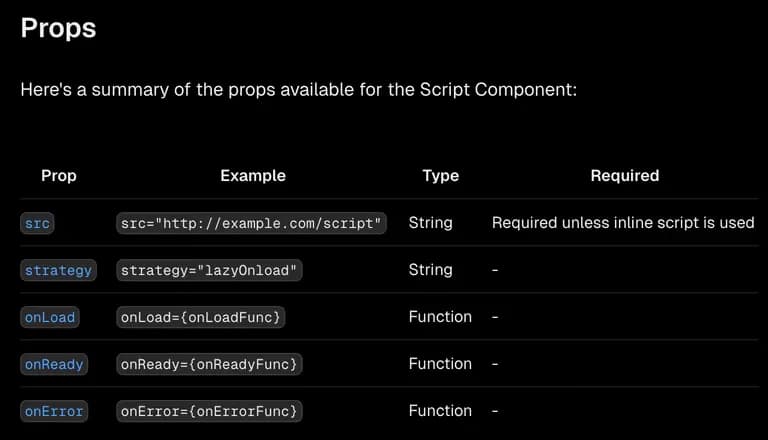Click the onLoad={onLoadFunc} example code
Viewport: 768px width, 440px height.
[202, 317]
